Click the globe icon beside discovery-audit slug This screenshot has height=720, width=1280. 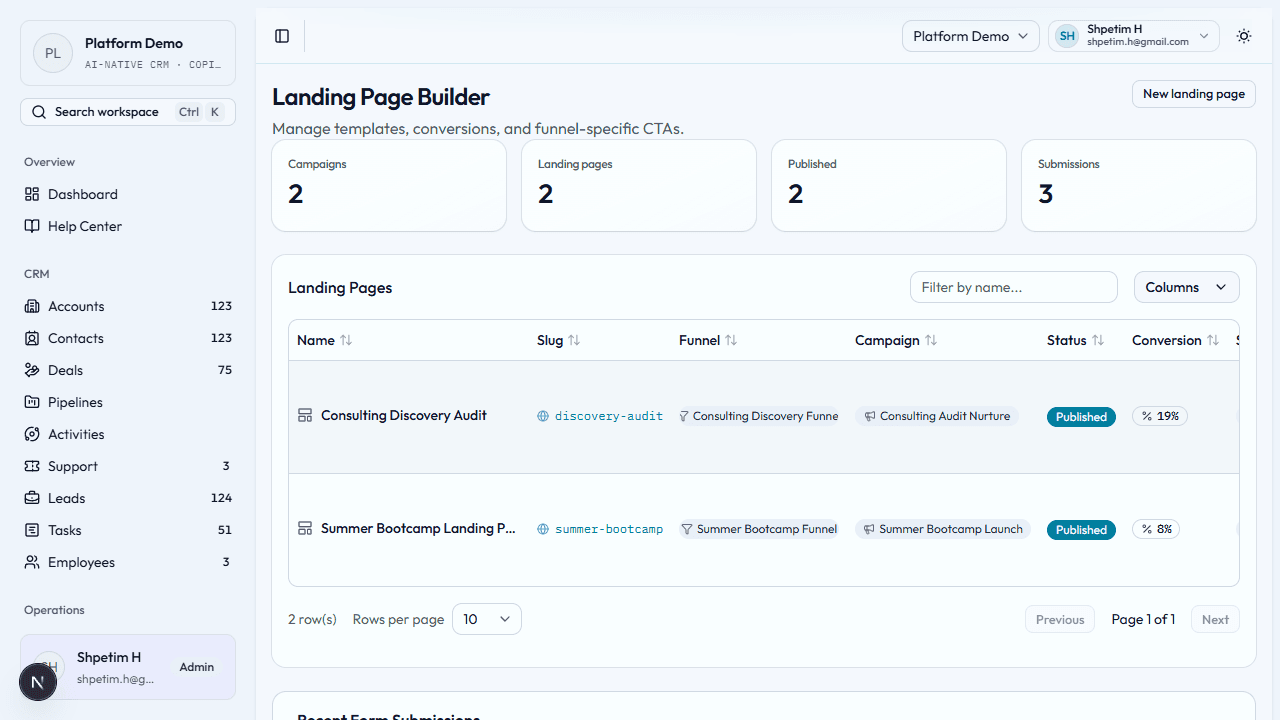[543, 415]
